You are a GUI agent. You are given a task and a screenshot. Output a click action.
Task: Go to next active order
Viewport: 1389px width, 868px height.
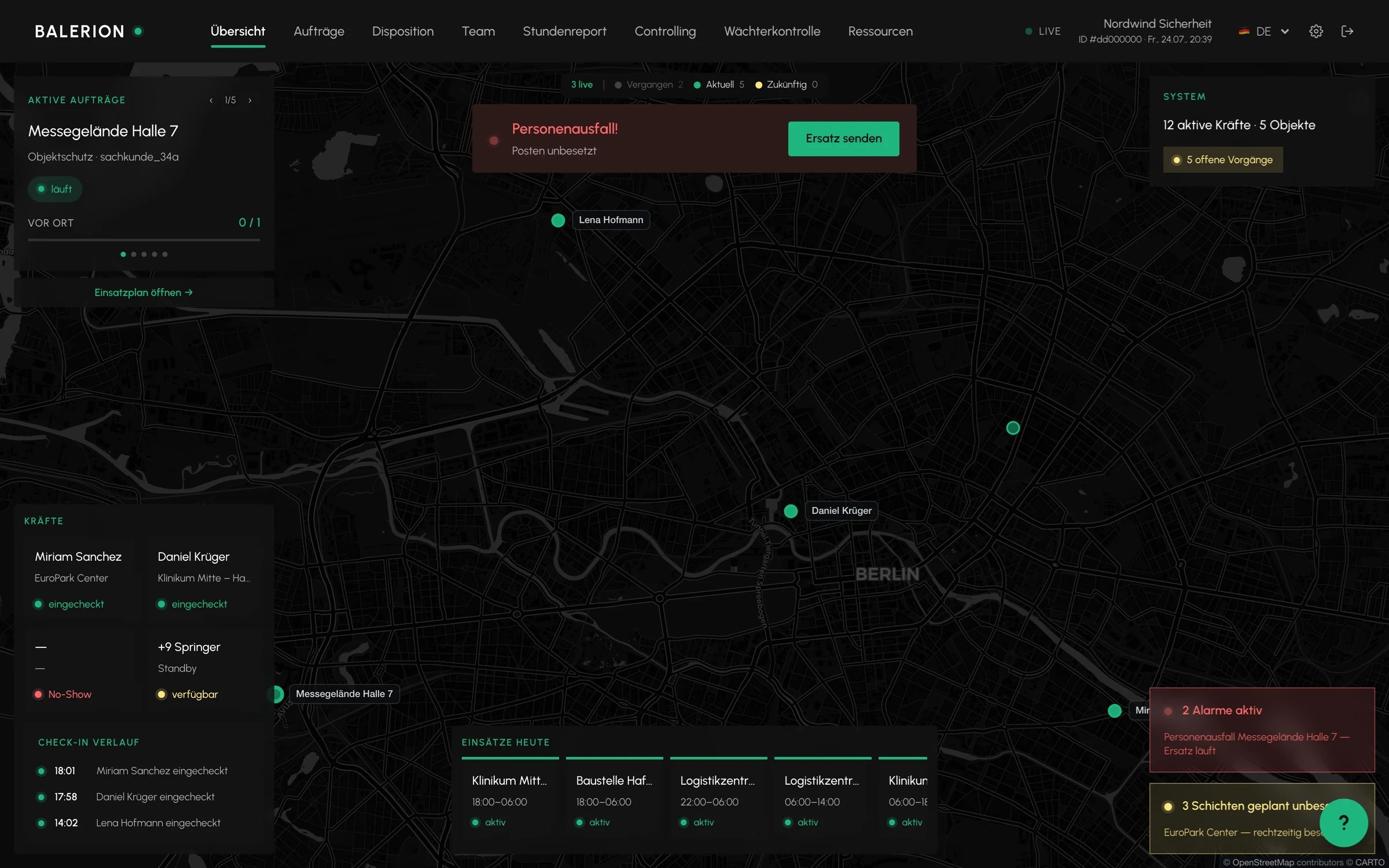click(x=250, y=100)
